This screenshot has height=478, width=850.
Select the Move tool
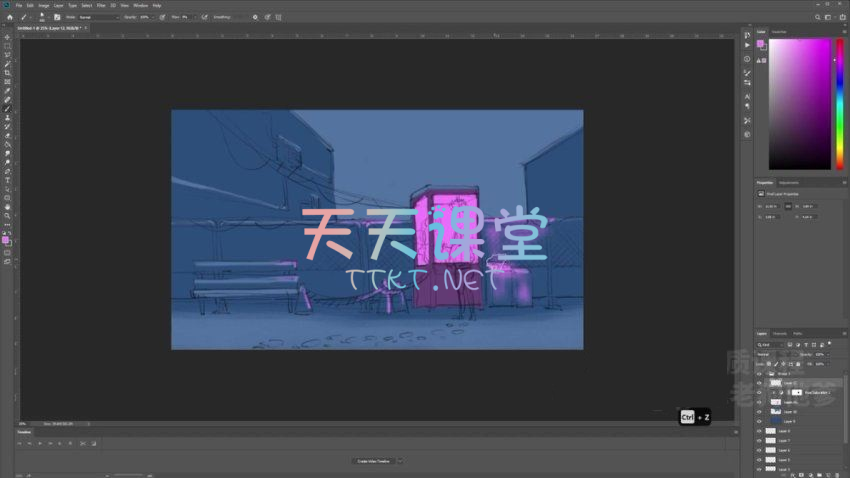[x=7, y=37]
